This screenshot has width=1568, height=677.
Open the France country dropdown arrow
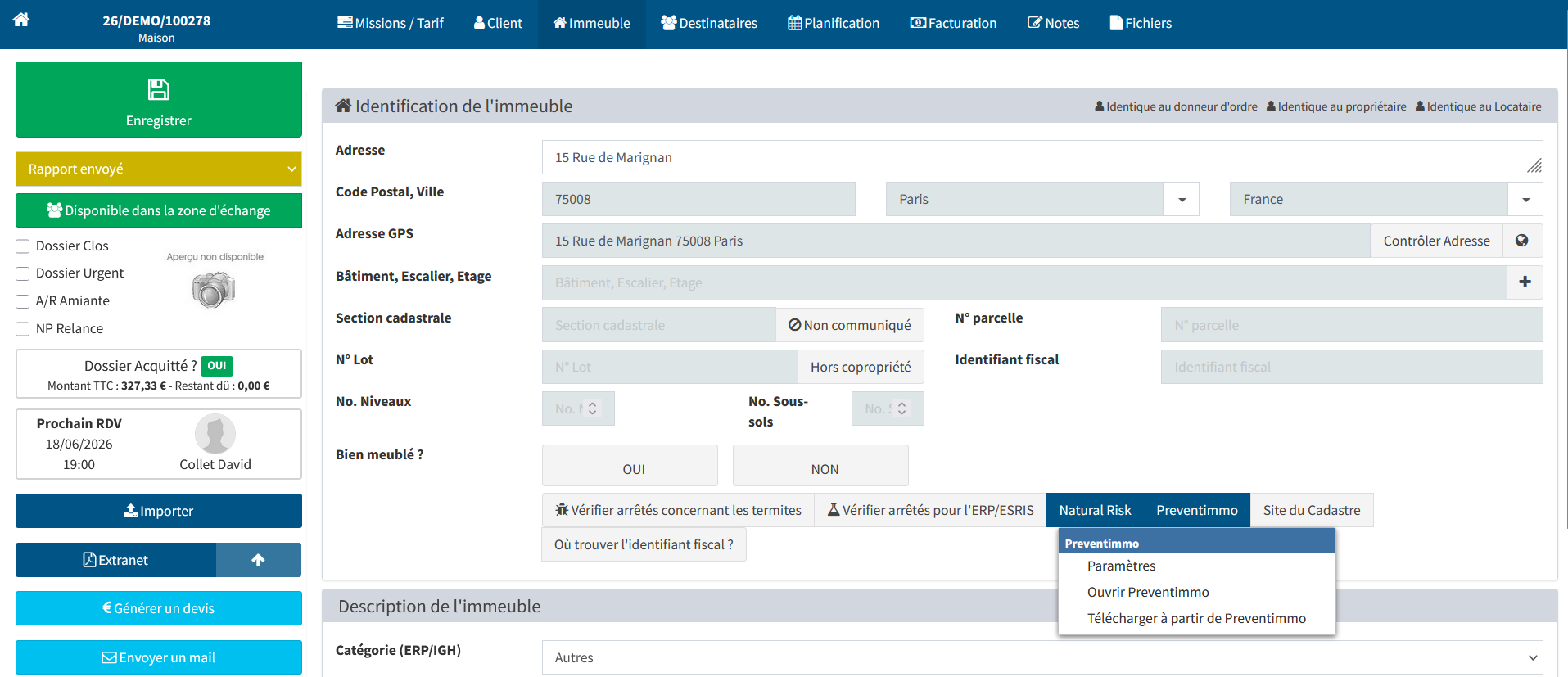1525,199
